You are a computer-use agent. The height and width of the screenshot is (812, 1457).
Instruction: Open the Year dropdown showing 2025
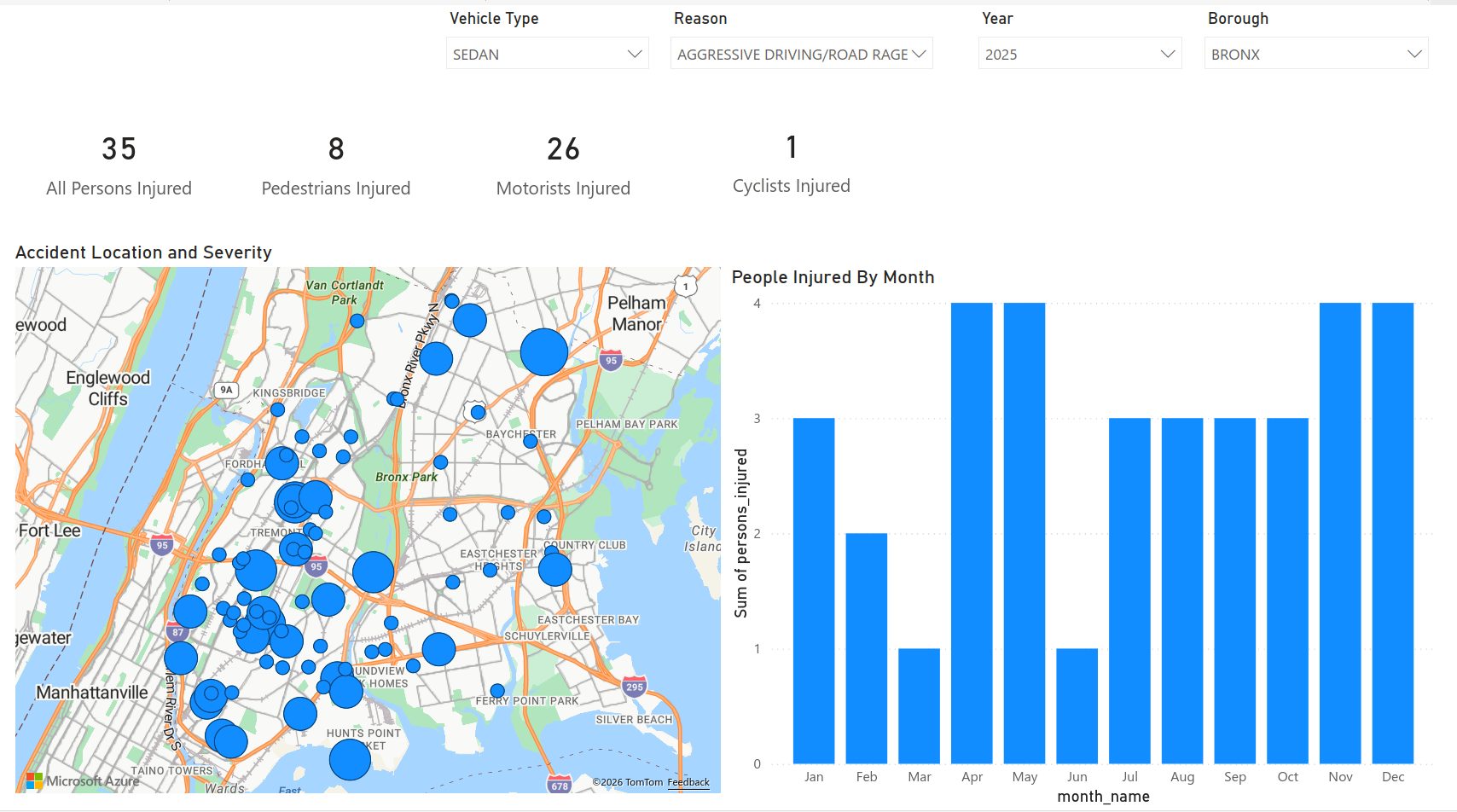pos(1079,54)
